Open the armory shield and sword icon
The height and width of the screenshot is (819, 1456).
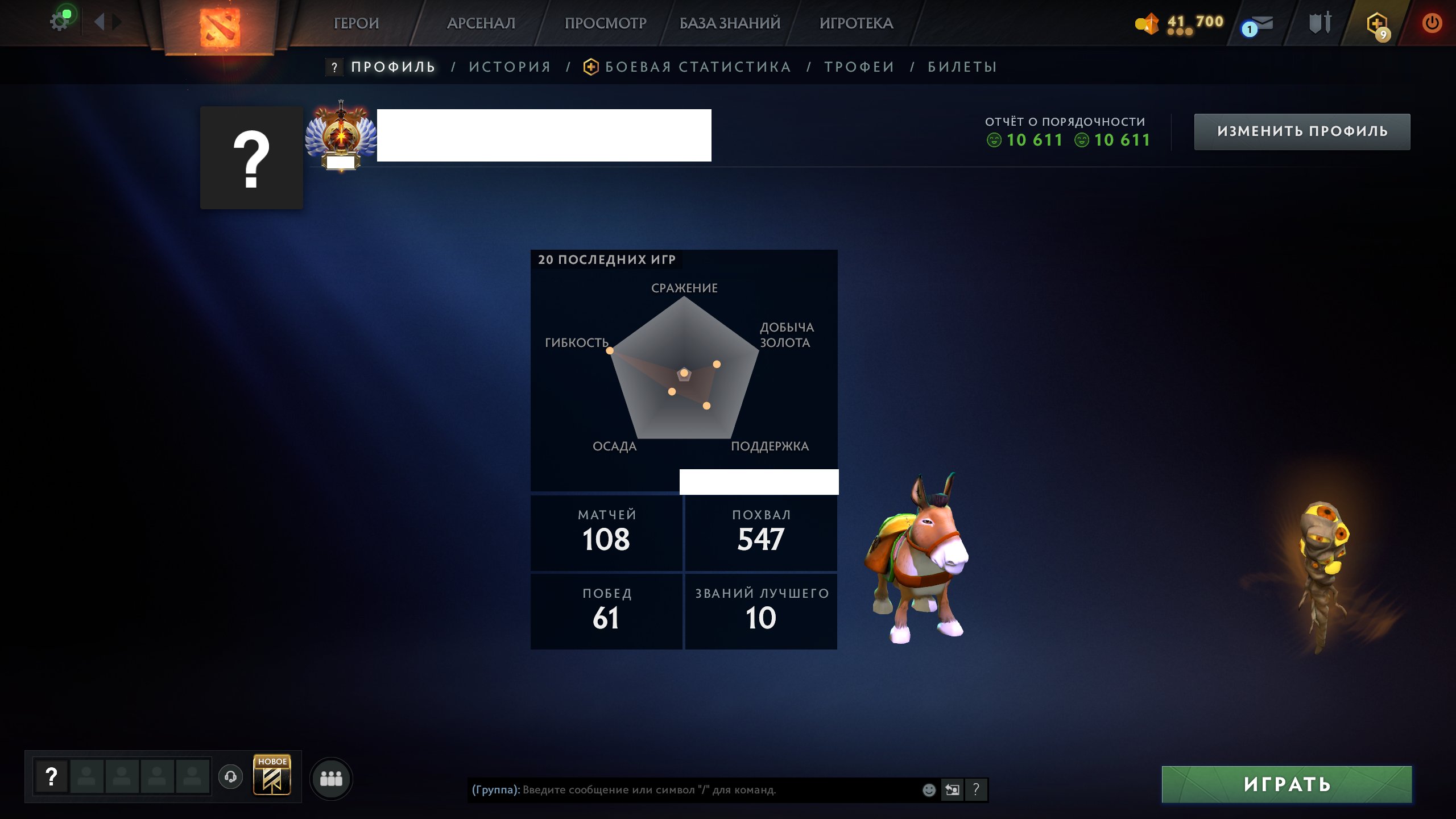[x=1320, y=23]
